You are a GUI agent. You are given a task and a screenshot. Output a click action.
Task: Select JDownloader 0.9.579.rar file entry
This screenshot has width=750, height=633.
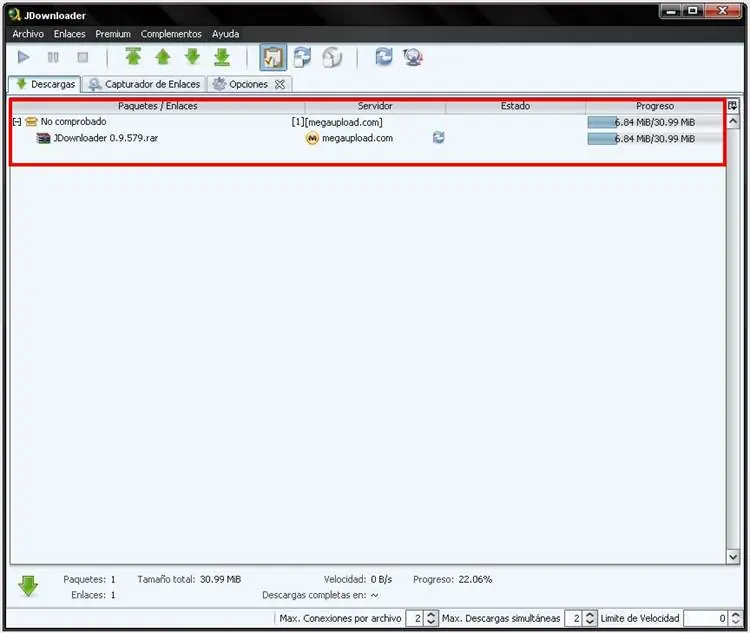(106, 138)
